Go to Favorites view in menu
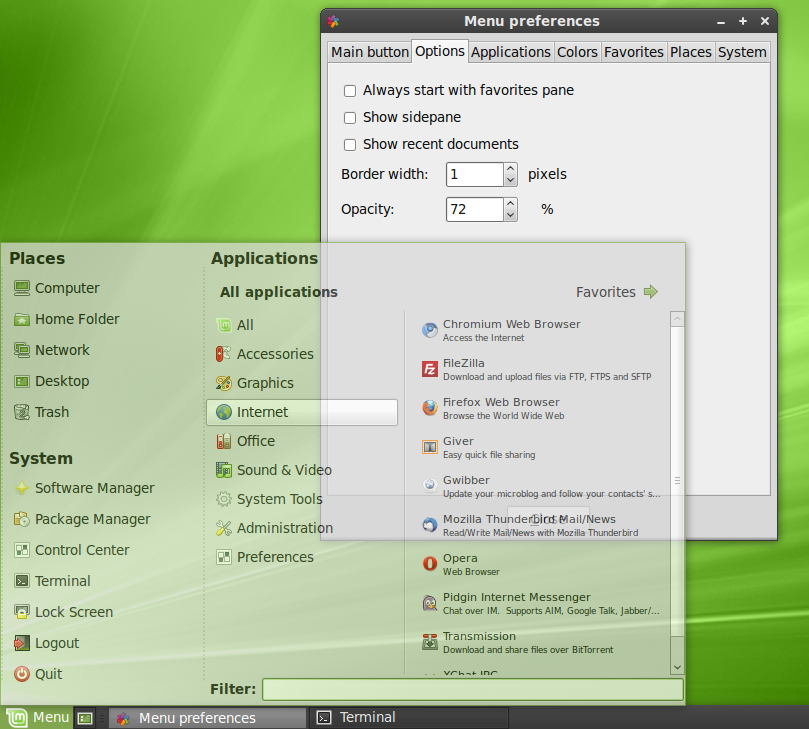Image resolution: width=809 pixels, height=729 pixels. pos(617,292)
